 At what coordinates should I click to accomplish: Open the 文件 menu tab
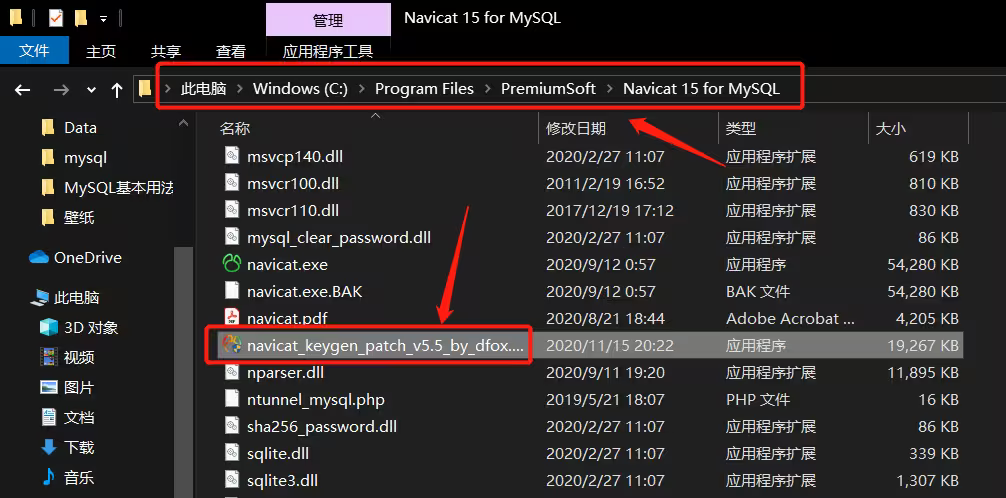(34, 51)
